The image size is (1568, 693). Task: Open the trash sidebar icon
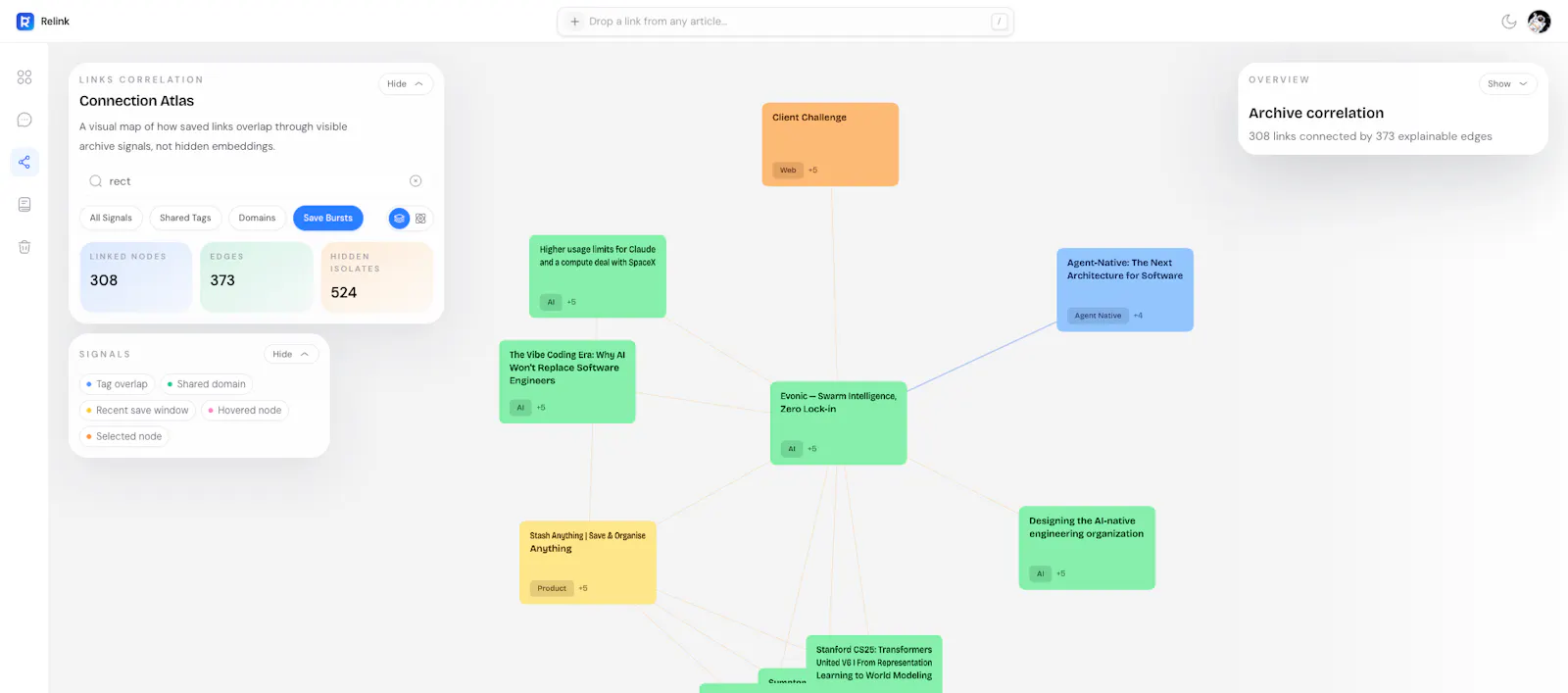click(24, 247)
